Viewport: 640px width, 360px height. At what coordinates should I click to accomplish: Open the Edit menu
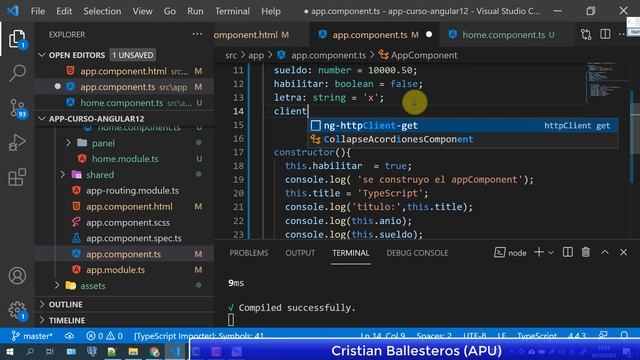(x=64, y=11)
